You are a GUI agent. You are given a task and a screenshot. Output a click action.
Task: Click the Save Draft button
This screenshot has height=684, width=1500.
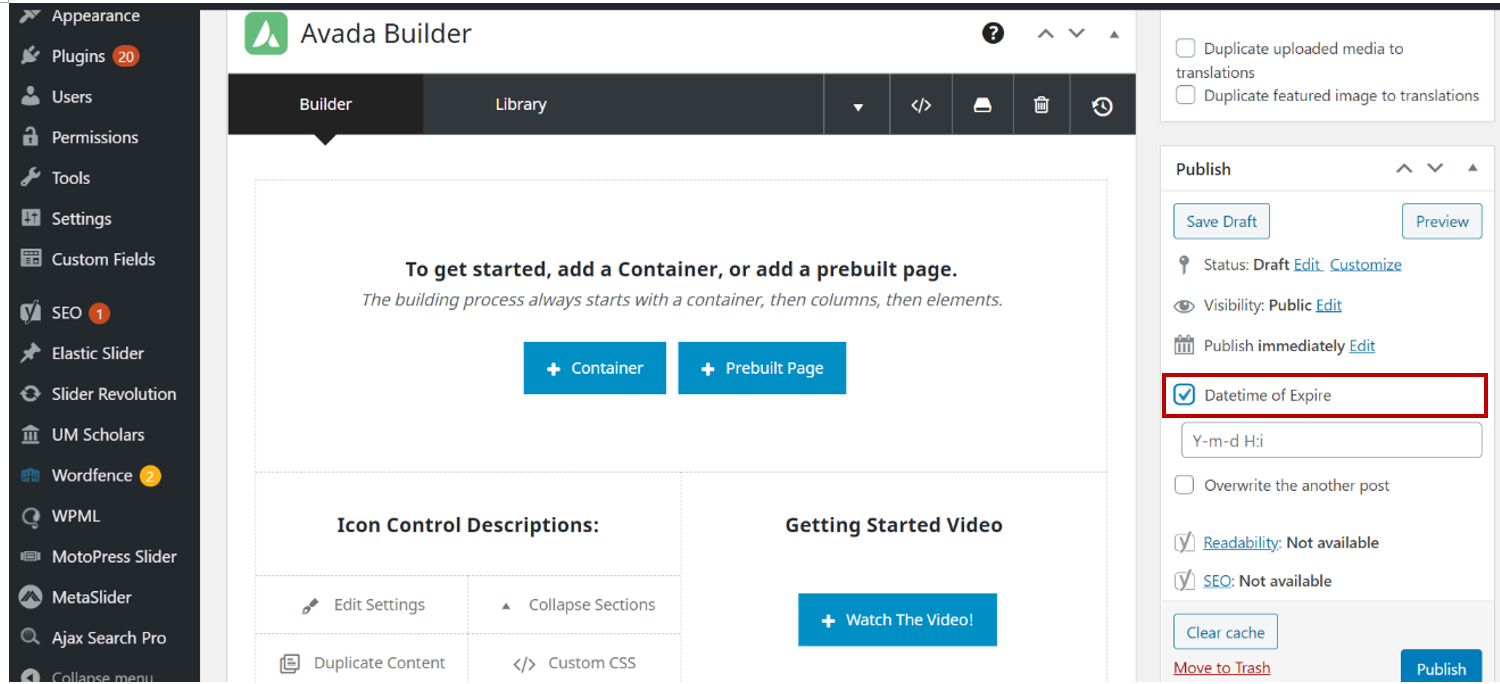[x=1222, y=221]
